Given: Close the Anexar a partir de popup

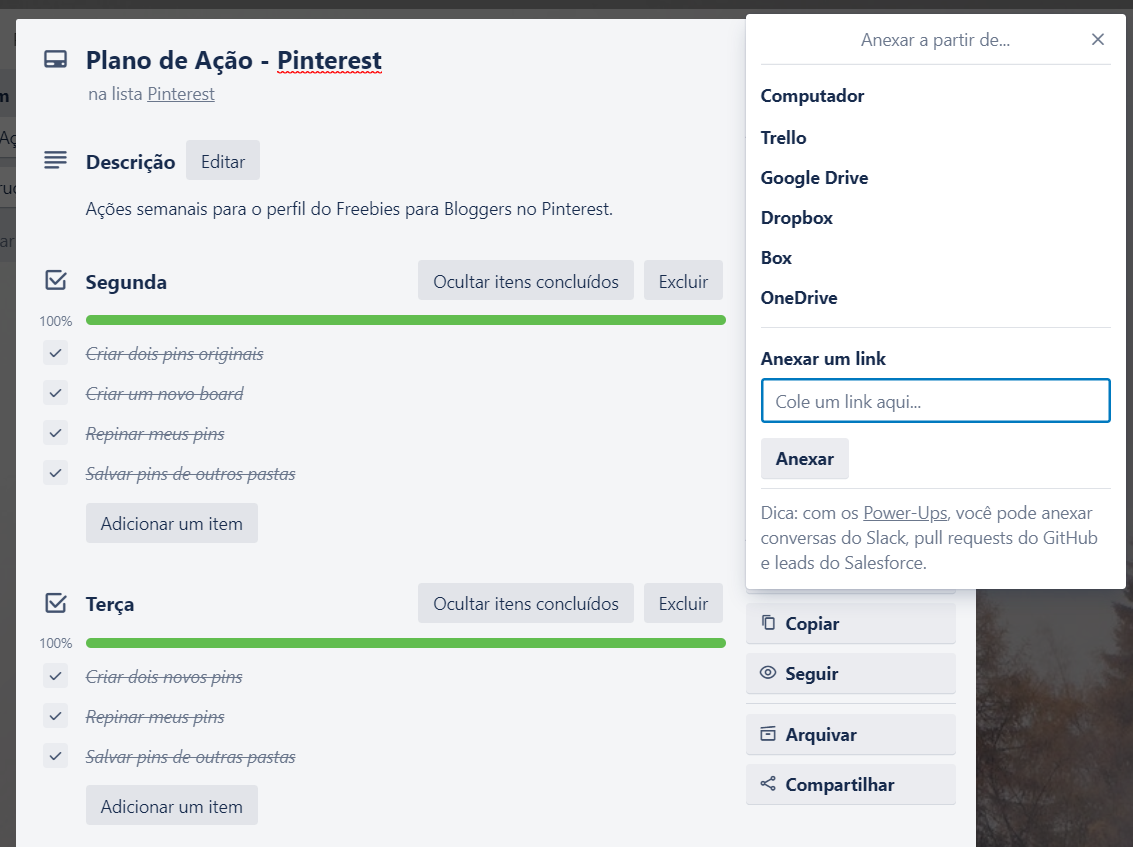Looking at the screenshot, I should coord(1097,40).
